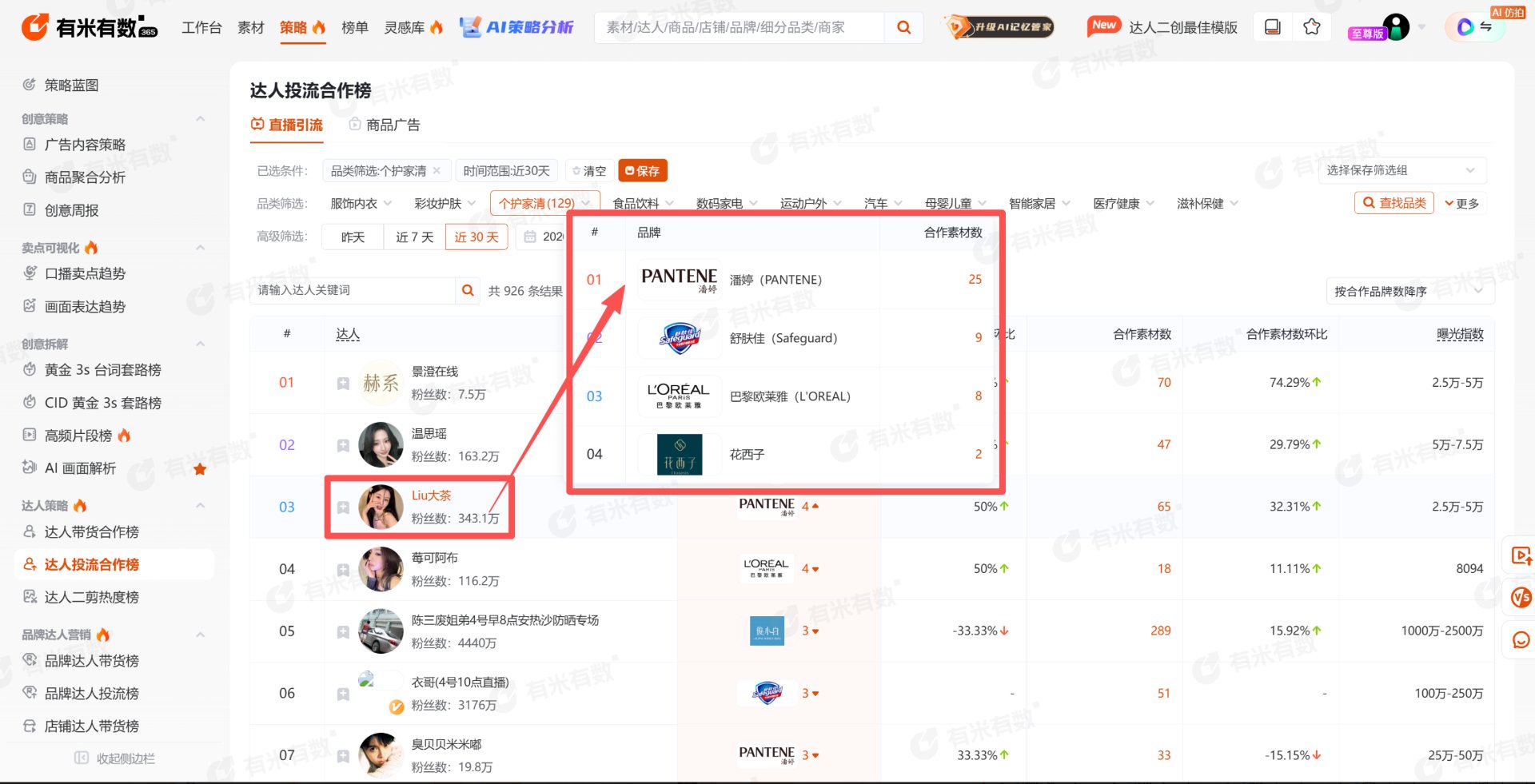Open 商品聚合分析 in sidebar
The height and width of the screenshot is (784, 1535).
coord(85,177)
